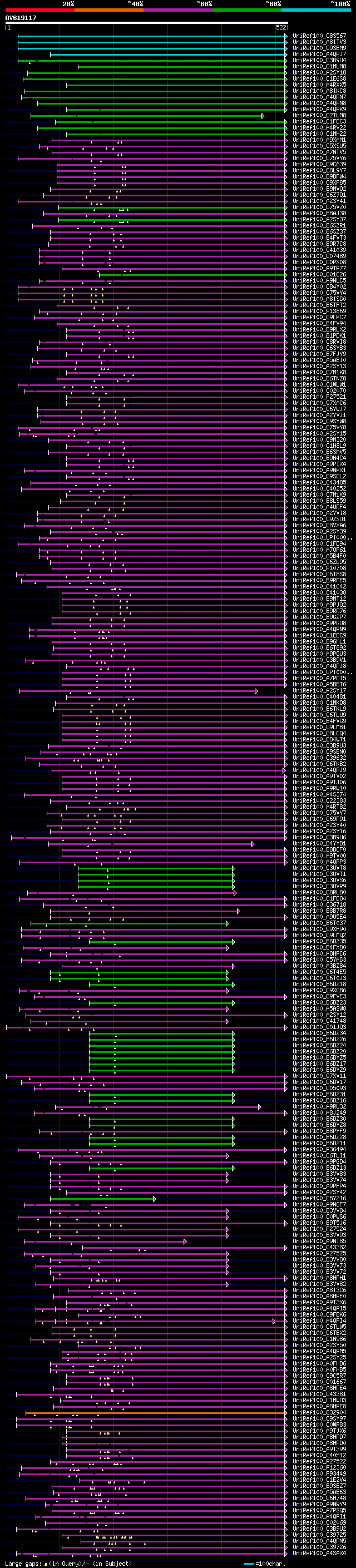Image resolution: width=356 pixels, height=1568 pixels.
Task: Select the UniRef100_Q41039 label
Action: click(319, 250)
